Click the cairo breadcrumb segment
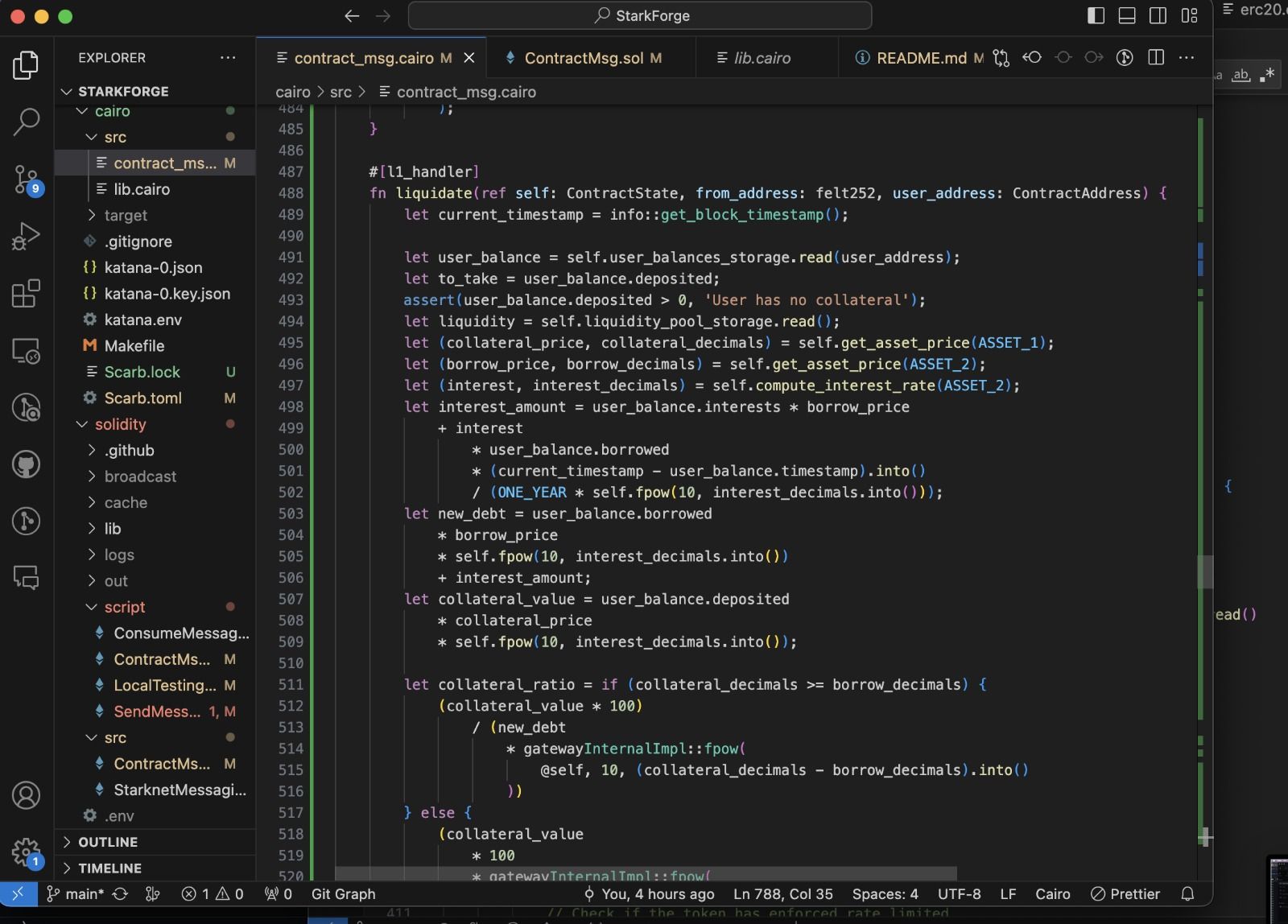The height and width of the screenshot is (924, 1288). pyautogui.click(x=292, y=92)
